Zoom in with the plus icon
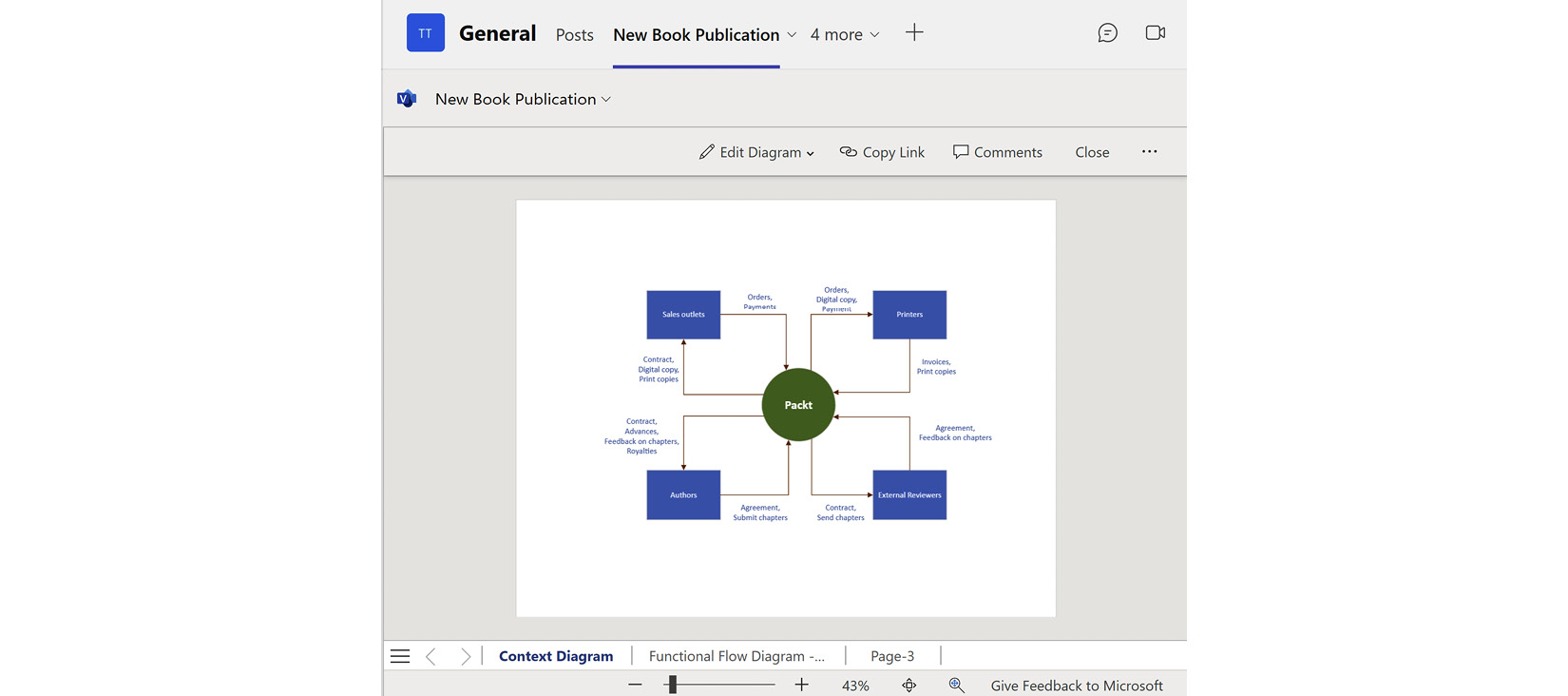The image size is (1568, 696). pos(801,685)
